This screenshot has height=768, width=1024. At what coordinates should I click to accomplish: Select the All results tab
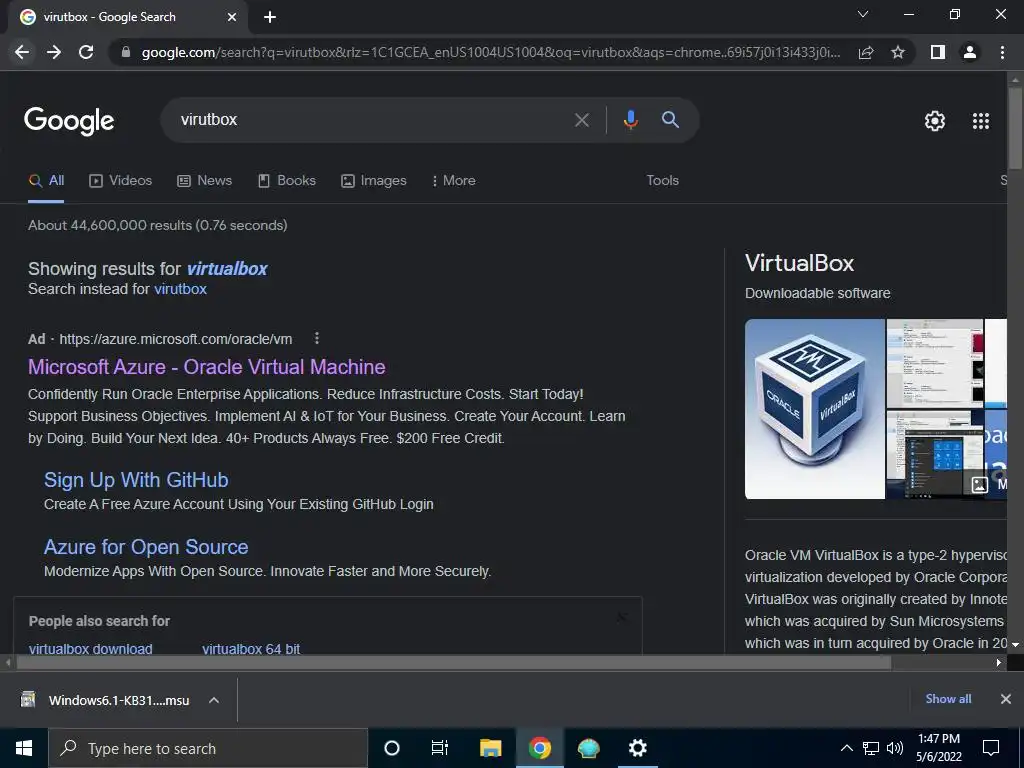point(46,181)
